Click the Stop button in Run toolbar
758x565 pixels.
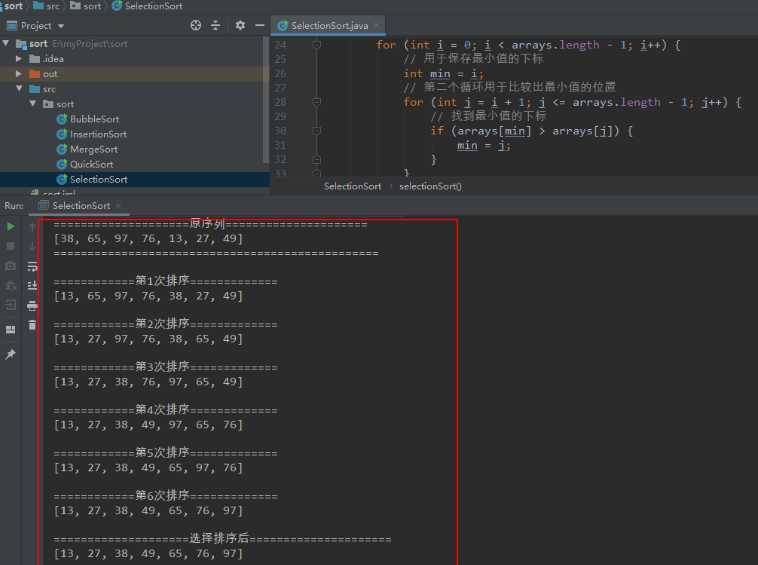pyautogui.click(x=11, y=246)
